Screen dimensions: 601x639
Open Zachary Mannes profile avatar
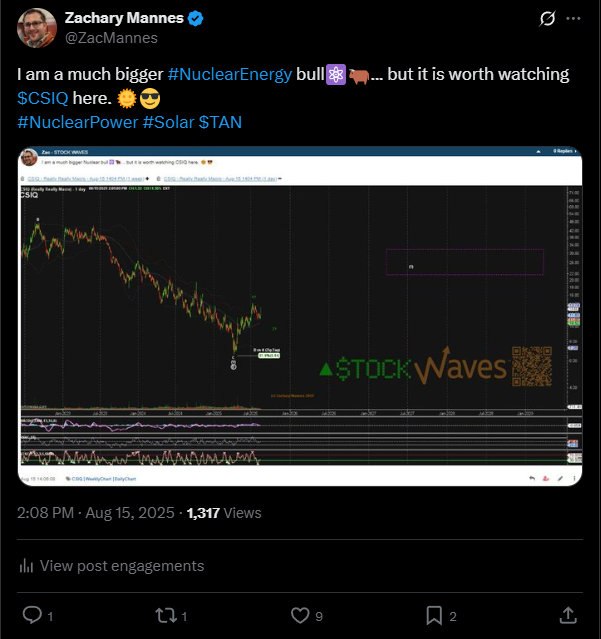pyautogui.click(x=37, y=28)
